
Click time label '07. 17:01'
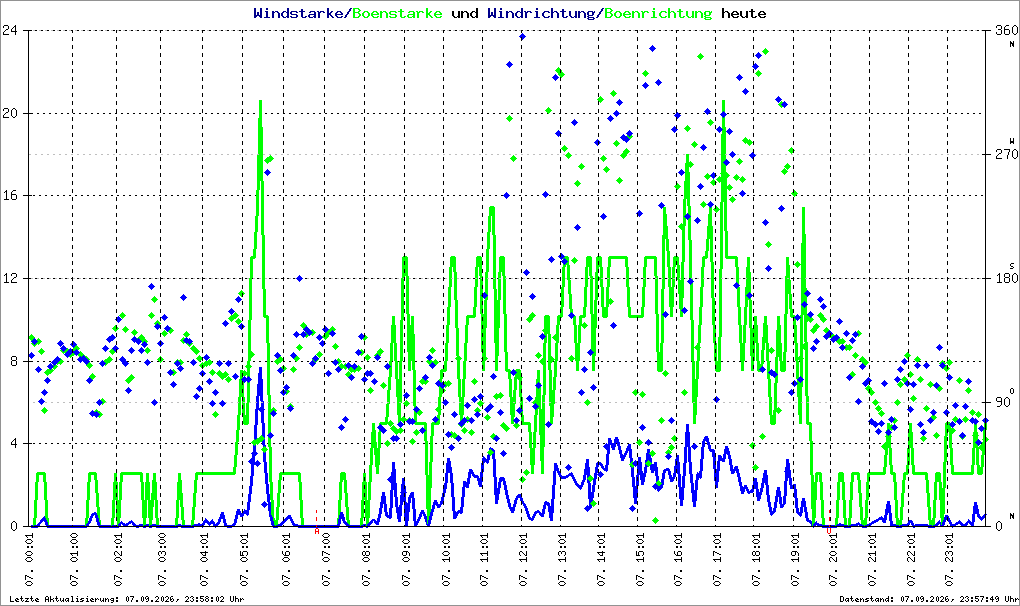(718, 560)
